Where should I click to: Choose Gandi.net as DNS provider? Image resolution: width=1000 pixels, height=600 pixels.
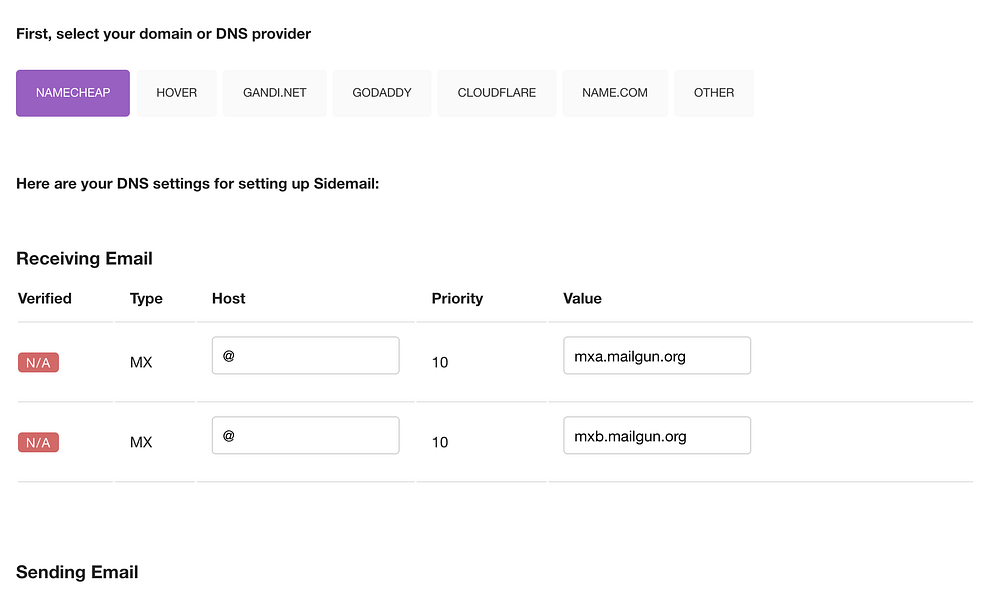274,93
